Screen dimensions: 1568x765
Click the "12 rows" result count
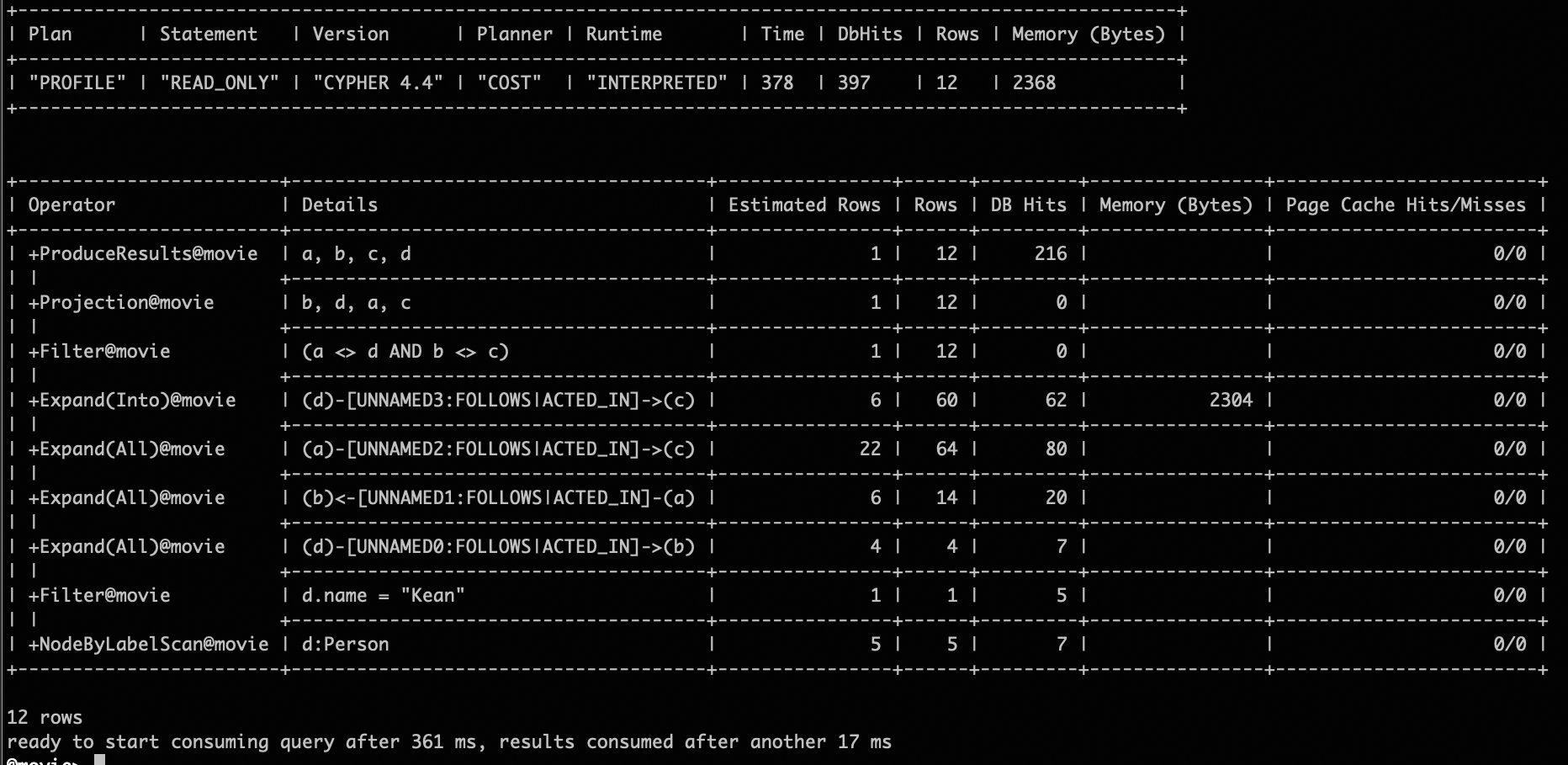click(45, 717)
